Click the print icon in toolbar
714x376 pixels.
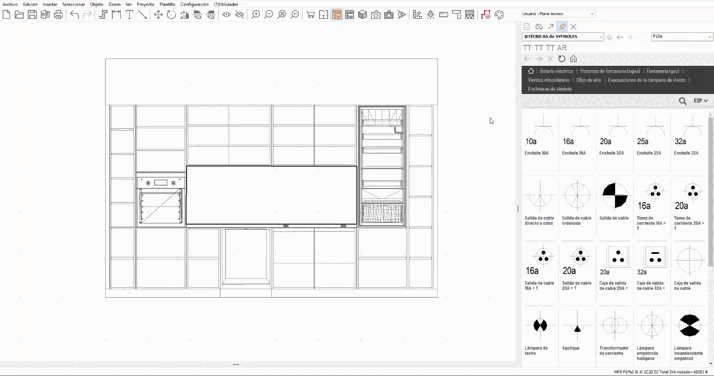pos(58,15)
